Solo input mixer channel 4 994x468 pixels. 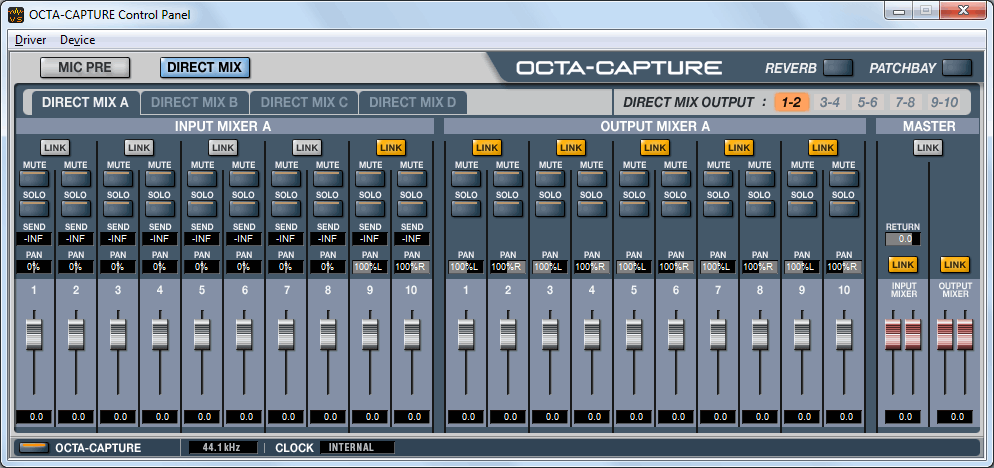click(160, 209)
